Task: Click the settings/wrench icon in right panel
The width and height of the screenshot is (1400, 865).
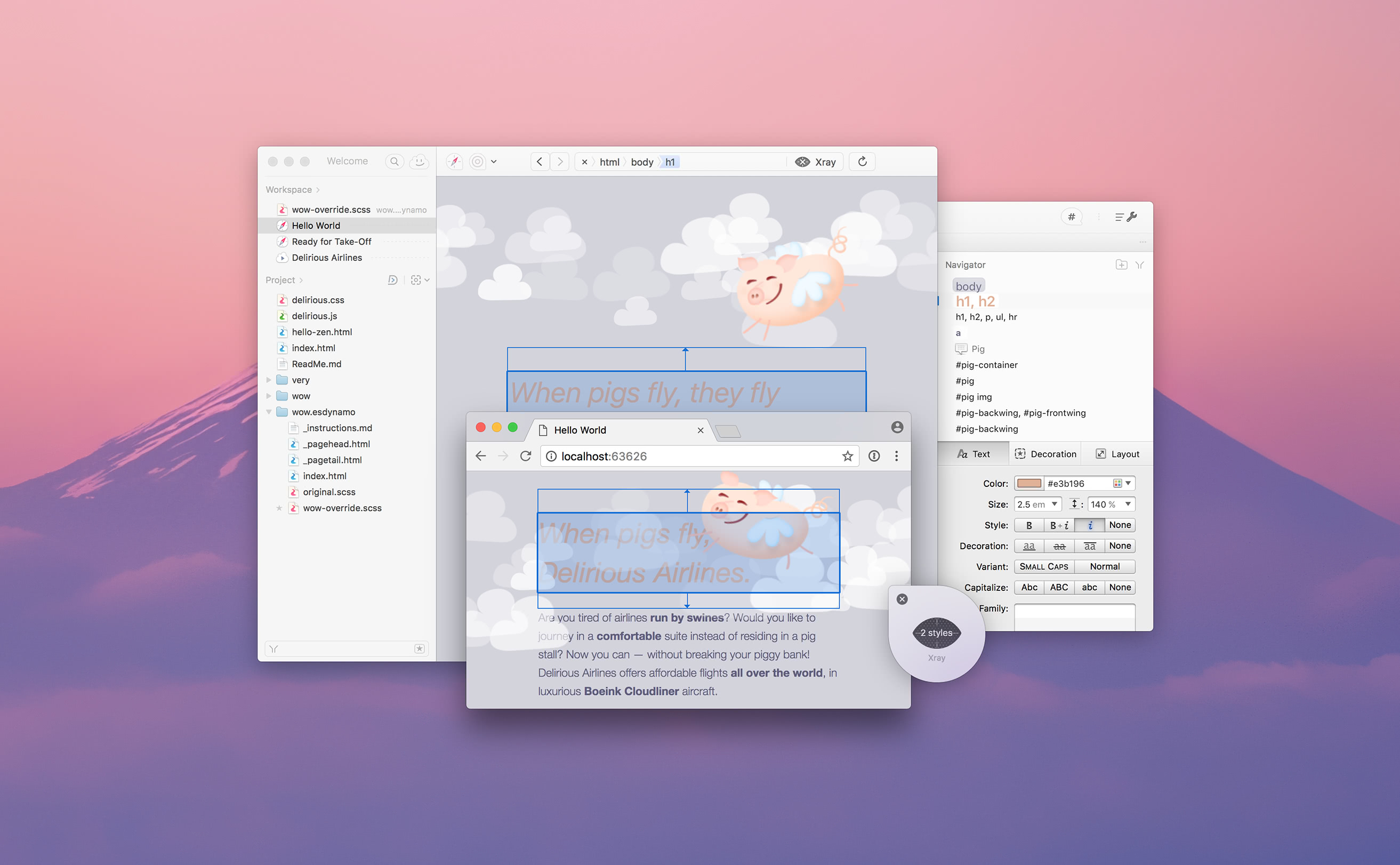Action: tap(1131, 216)
